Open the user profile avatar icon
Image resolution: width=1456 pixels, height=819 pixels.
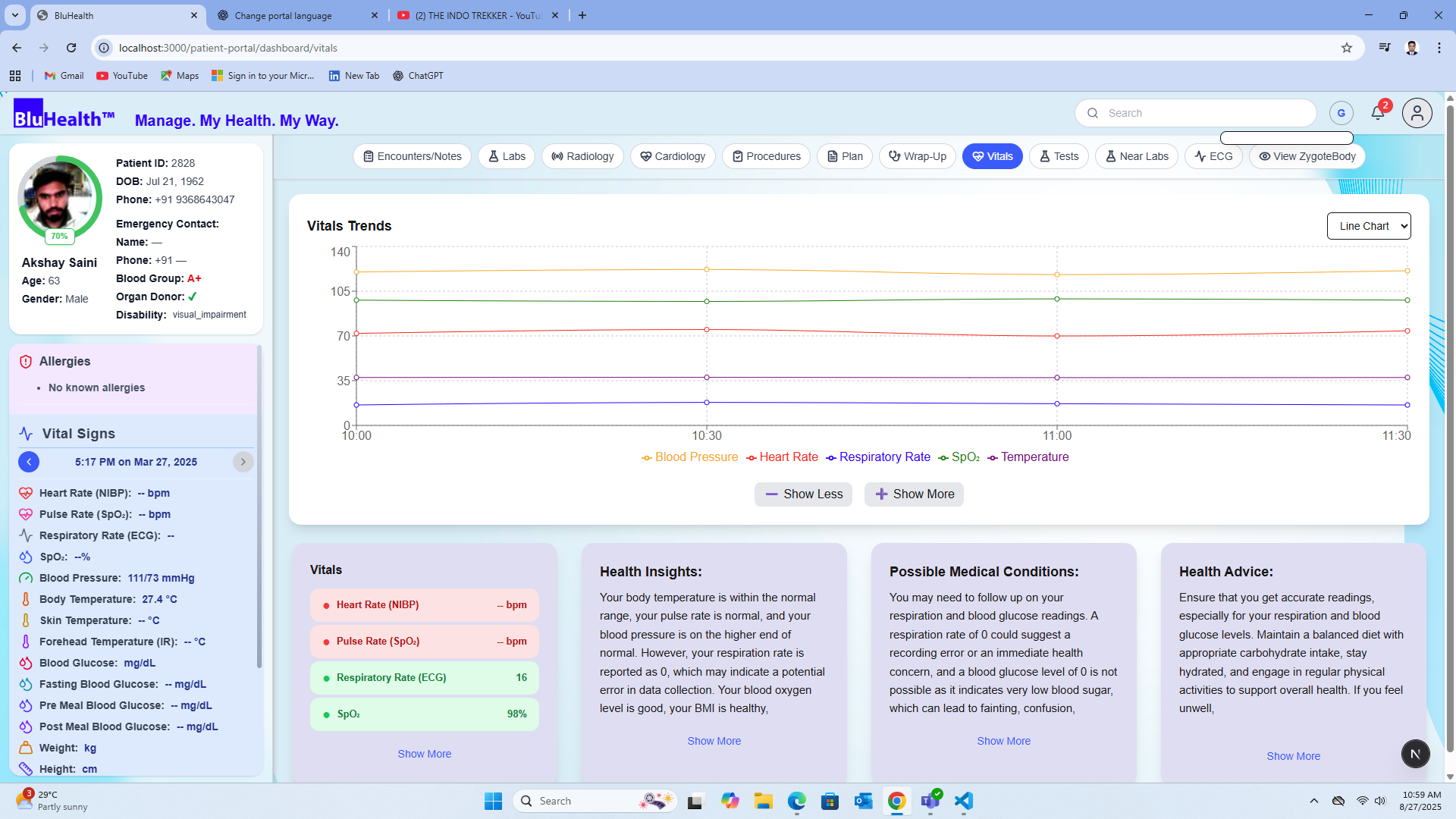(x=1417, y=114)
